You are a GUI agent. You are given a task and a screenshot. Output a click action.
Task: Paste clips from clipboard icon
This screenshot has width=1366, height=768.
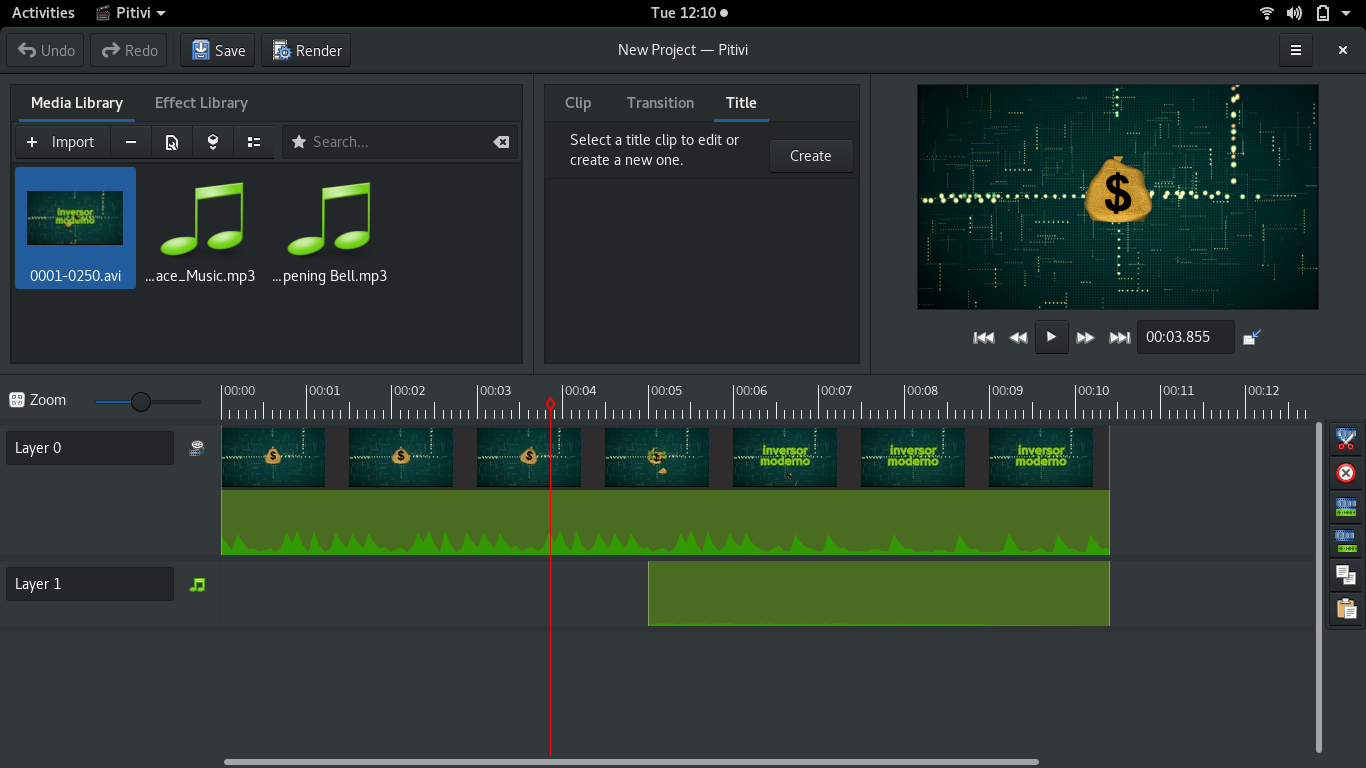tap(1346, 608)
